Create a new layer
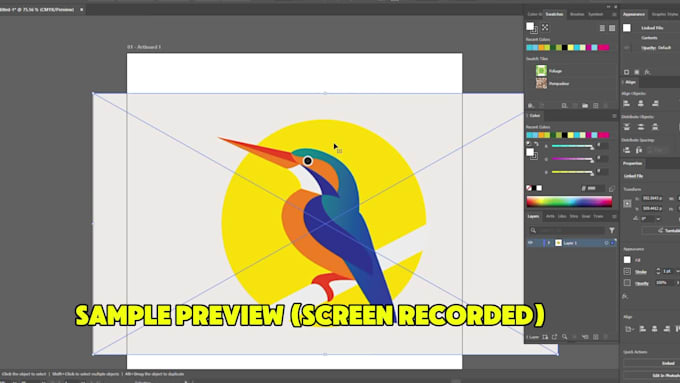The image size is (680, 383). pos(596,337)
